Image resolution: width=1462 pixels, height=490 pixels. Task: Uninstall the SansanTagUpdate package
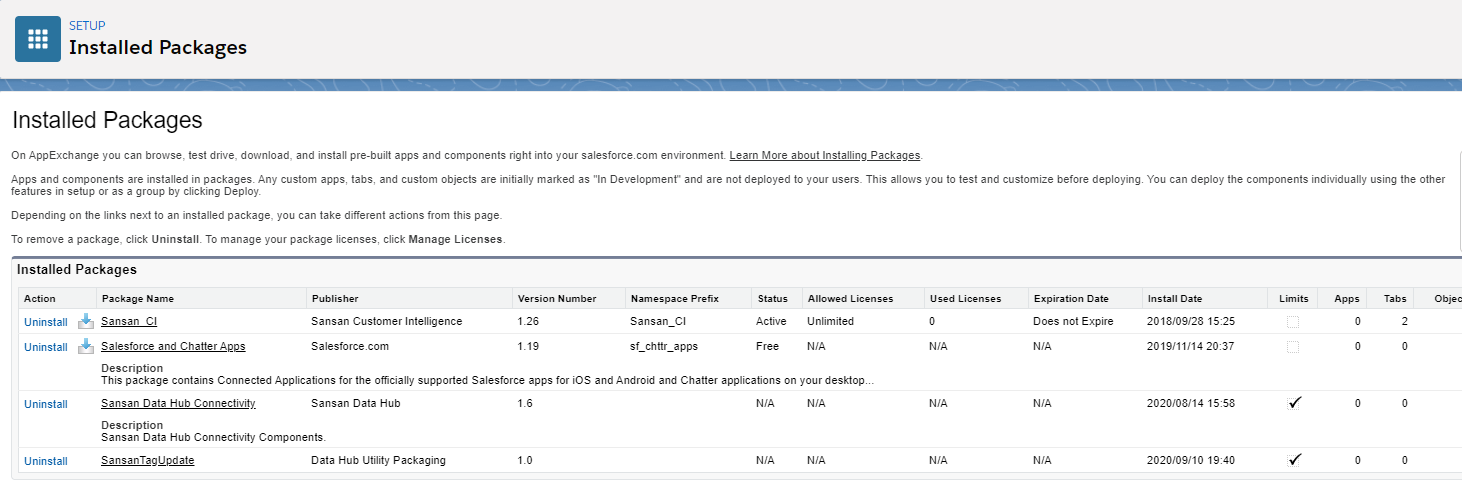[46, 461]
